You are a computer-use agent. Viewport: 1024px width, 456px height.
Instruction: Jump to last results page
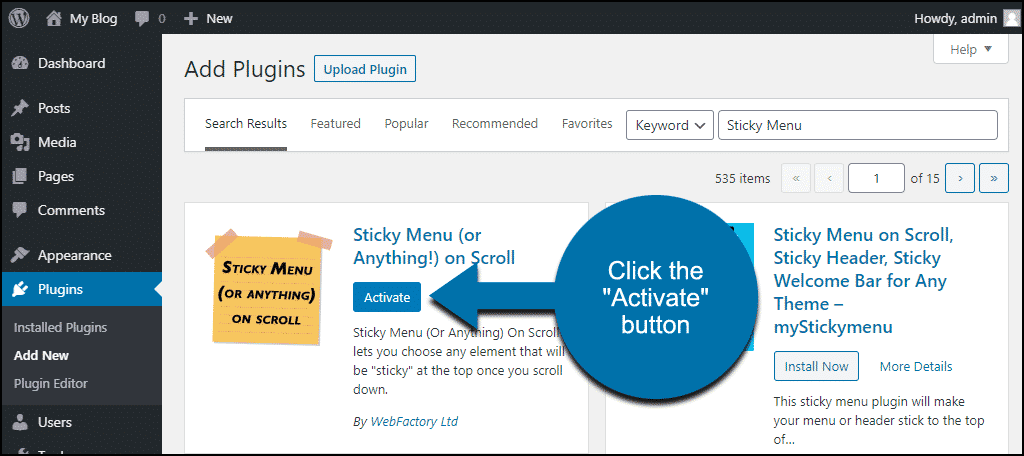[x=994, y=178]
